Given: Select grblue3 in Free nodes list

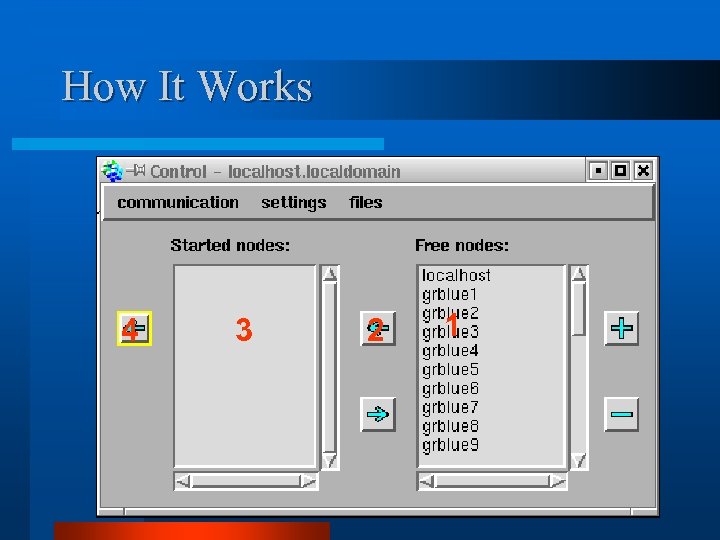Looking at the screenshot, I should [491, 332].
